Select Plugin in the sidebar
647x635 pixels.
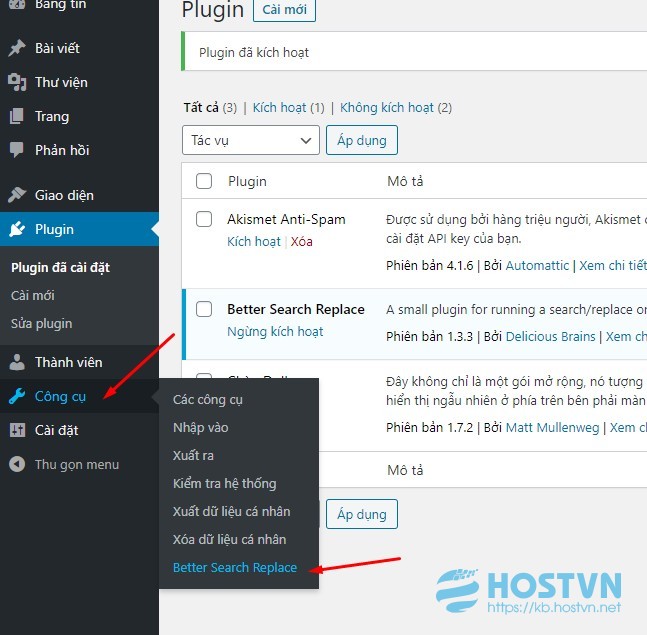[x=79, y=229]
